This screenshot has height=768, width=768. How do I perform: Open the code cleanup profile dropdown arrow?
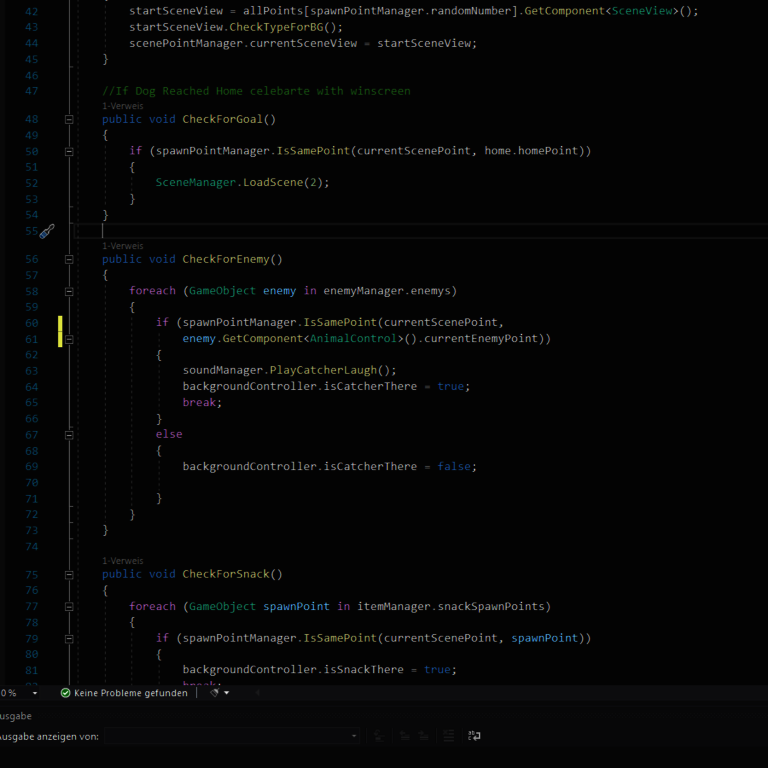pos(227,693)
